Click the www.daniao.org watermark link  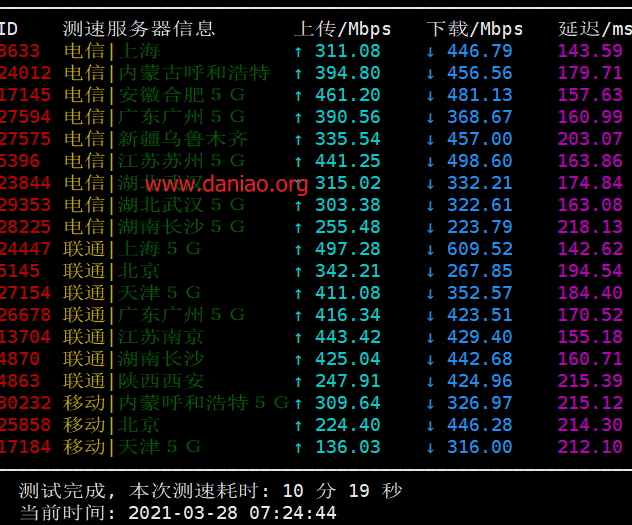(x=227, y=184)
